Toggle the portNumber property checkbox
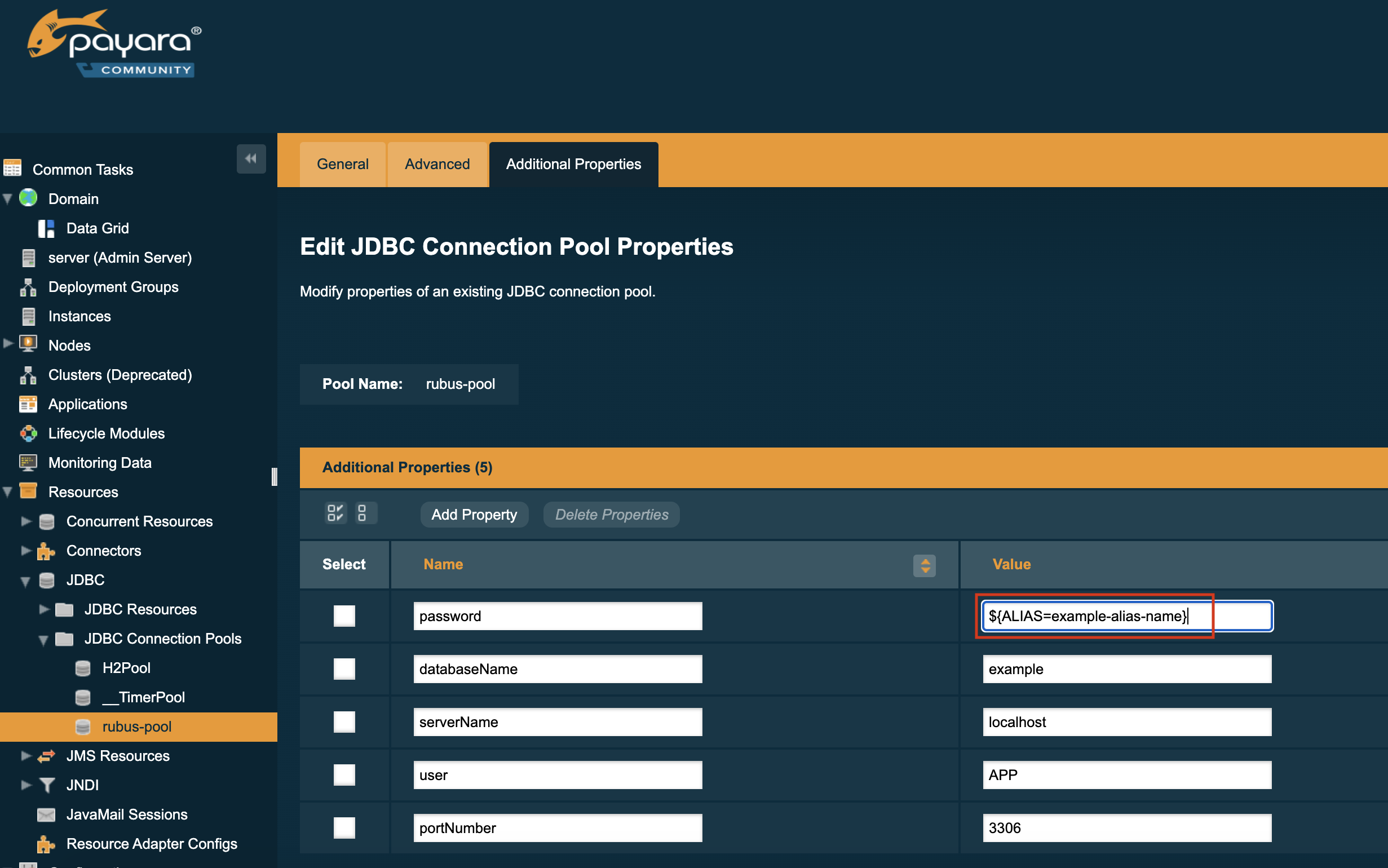 (344, 831)
